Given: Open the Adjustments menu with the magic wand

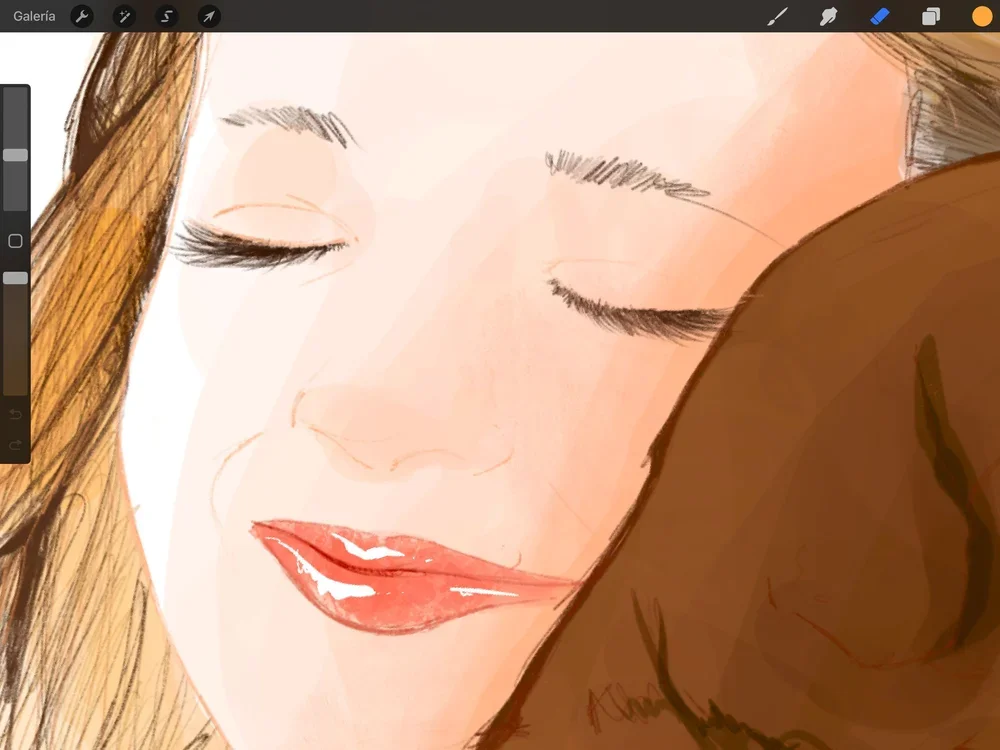Looking at the screenshot, I should [x=124, y=16].
